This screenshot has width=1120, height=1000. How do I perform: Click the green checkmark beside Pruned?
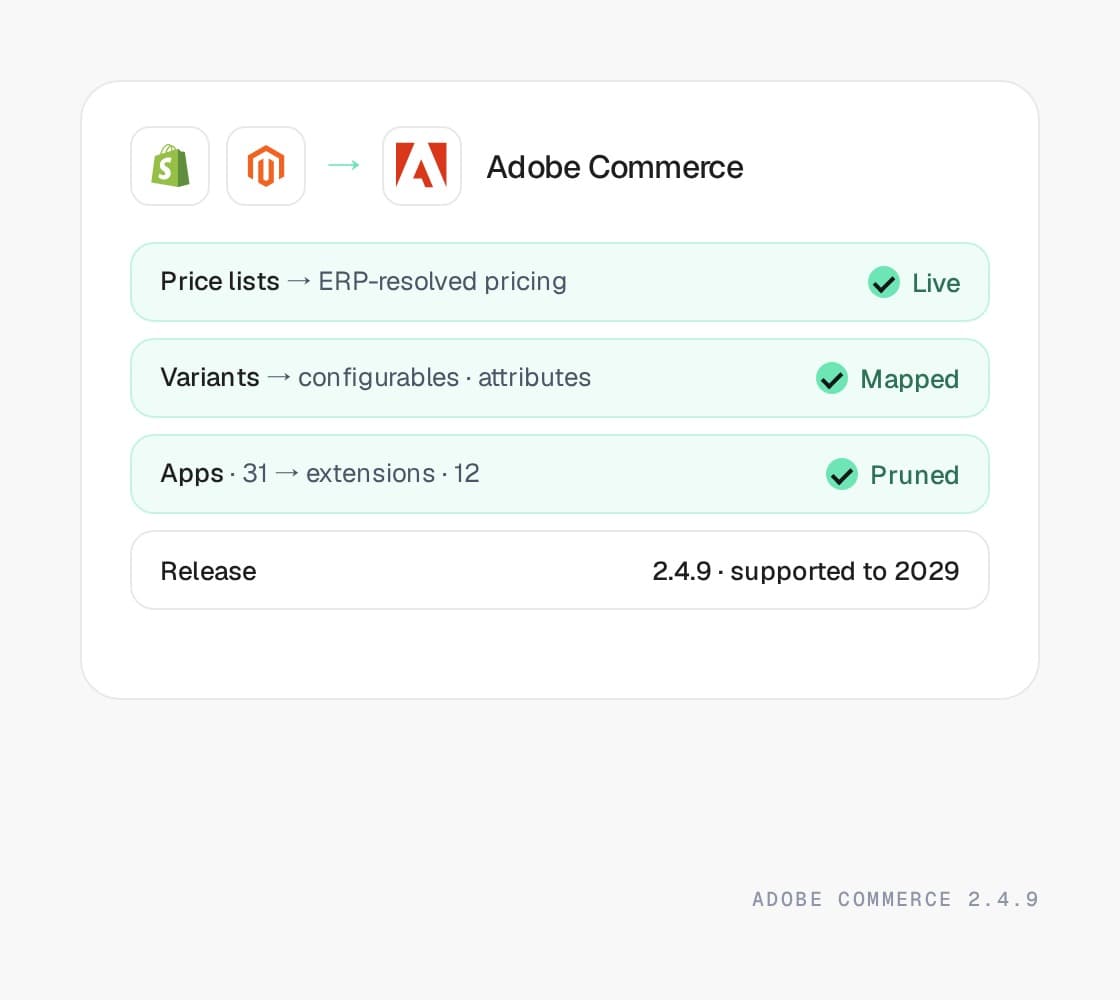(x=841, y=474)
